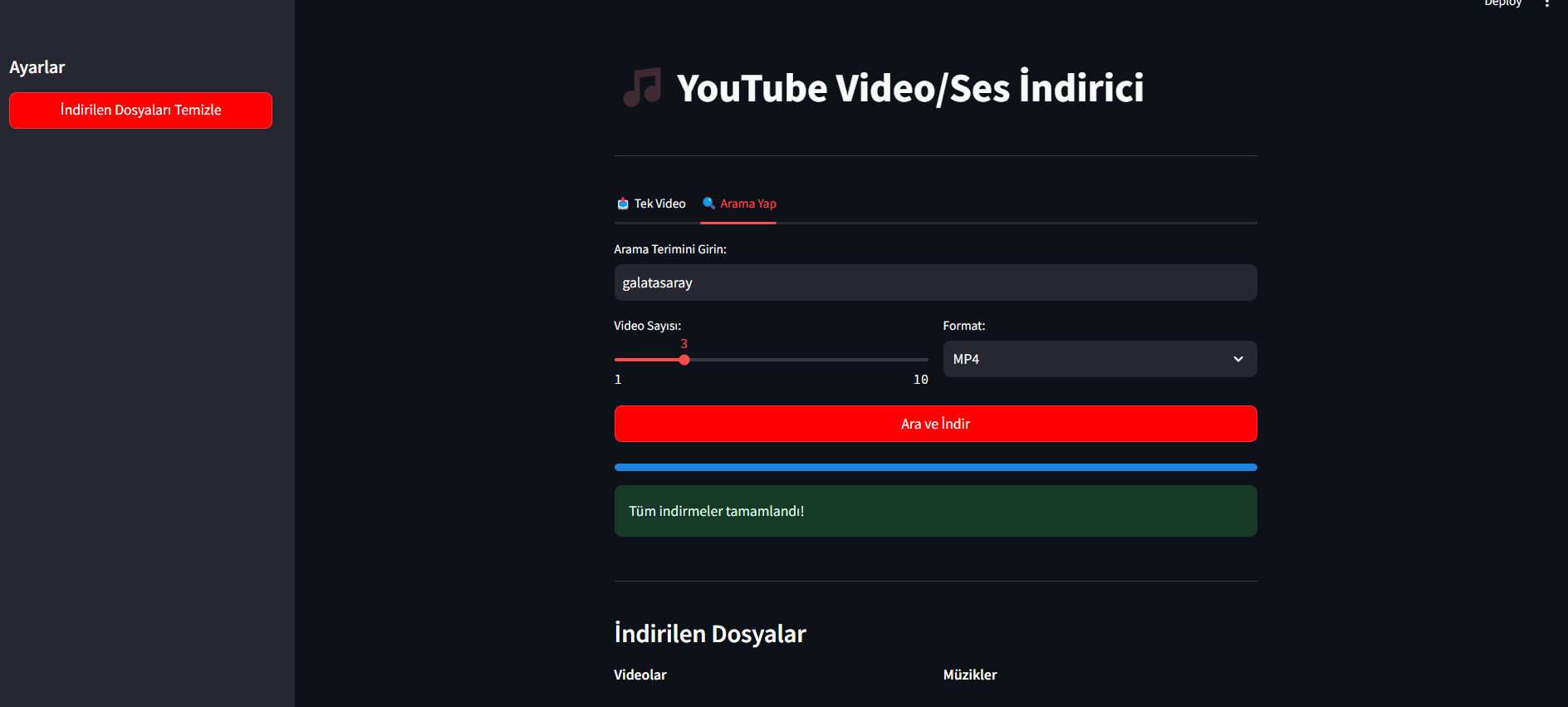Click the Ara ve İndir button
This screenshot has width=1568, height=707.
point(935,424)
